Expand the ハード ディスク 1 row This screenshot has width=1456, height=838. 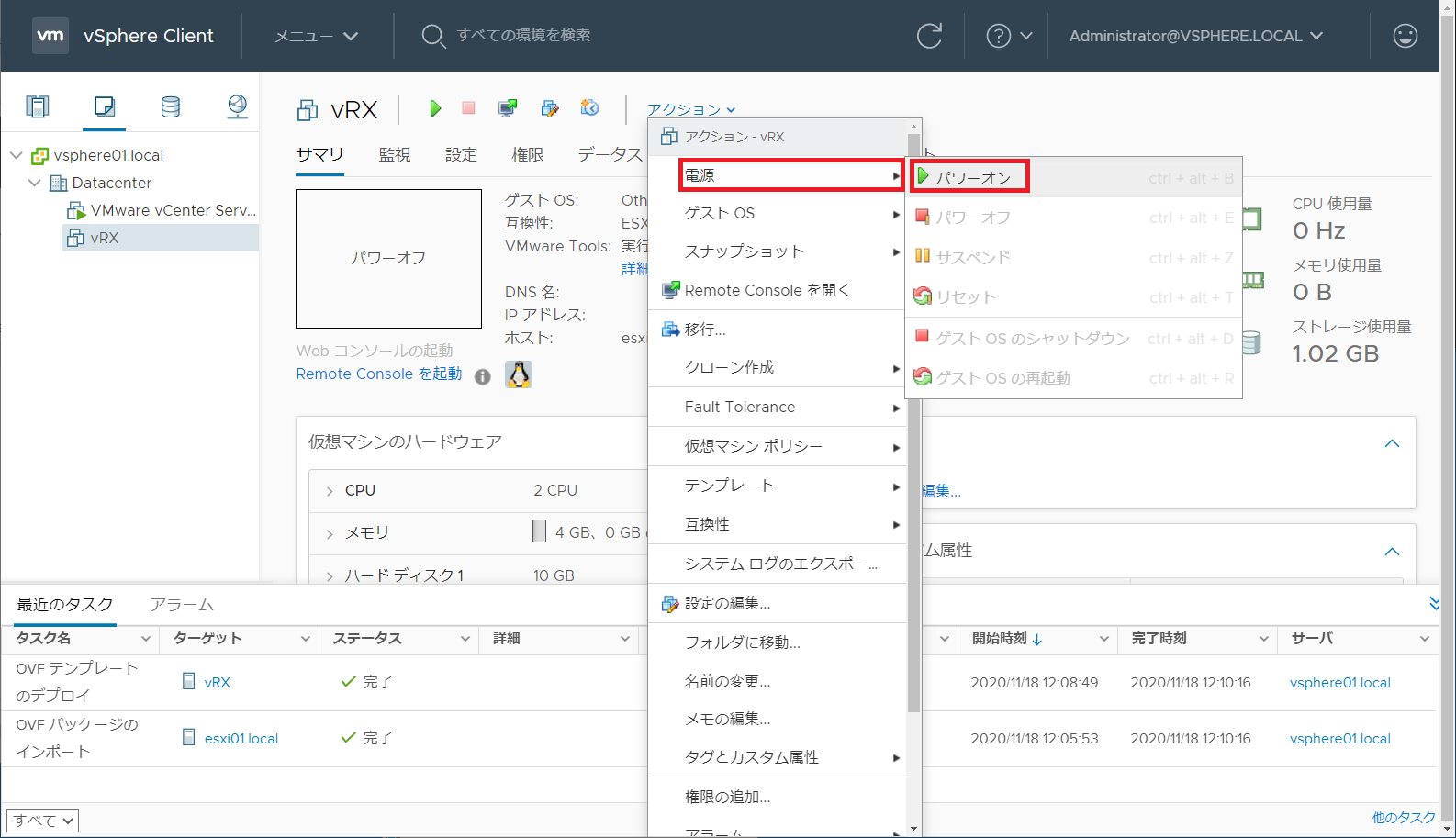pyautogui.click(x=330, y=575)
